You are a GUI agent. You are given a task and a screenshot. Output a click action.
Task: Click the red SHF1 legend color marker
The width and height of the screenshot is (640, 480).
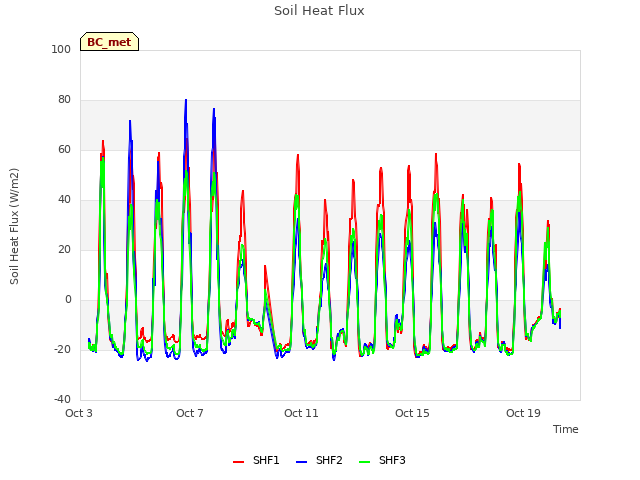(238, 462)
